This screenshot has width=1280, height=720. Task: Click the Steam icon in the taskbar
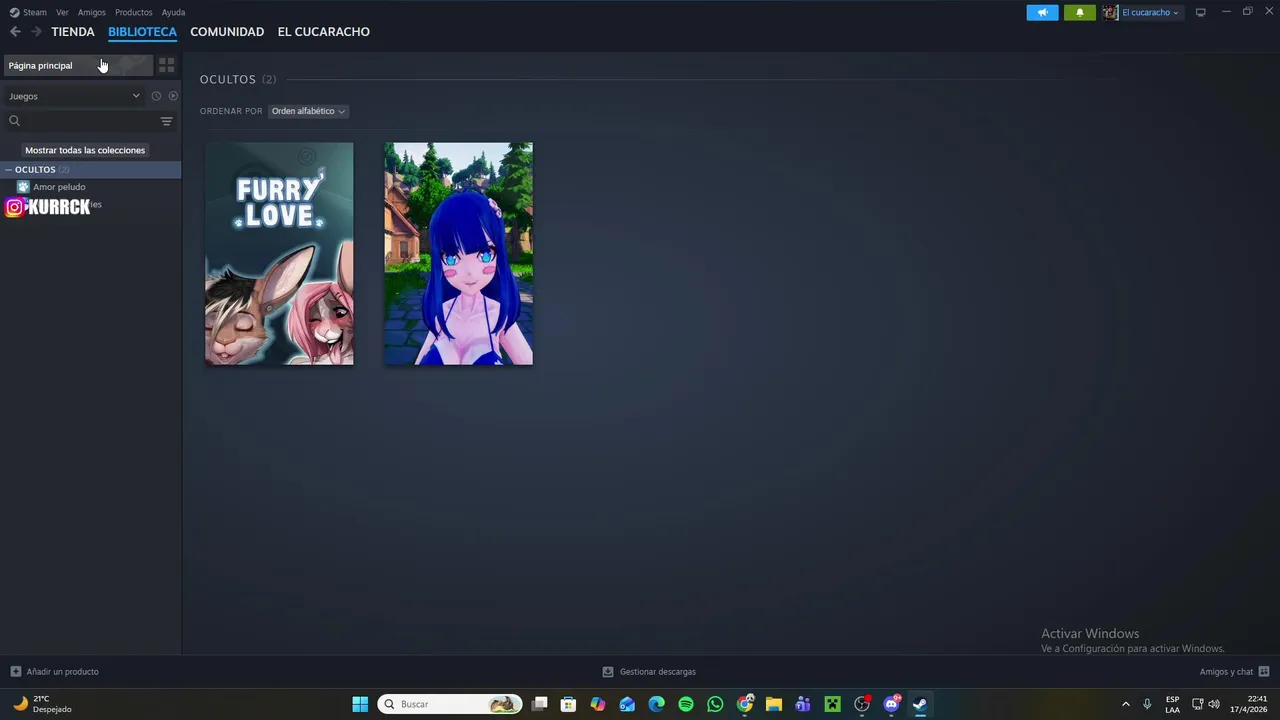pyautogui.click(x=920, y=704)
